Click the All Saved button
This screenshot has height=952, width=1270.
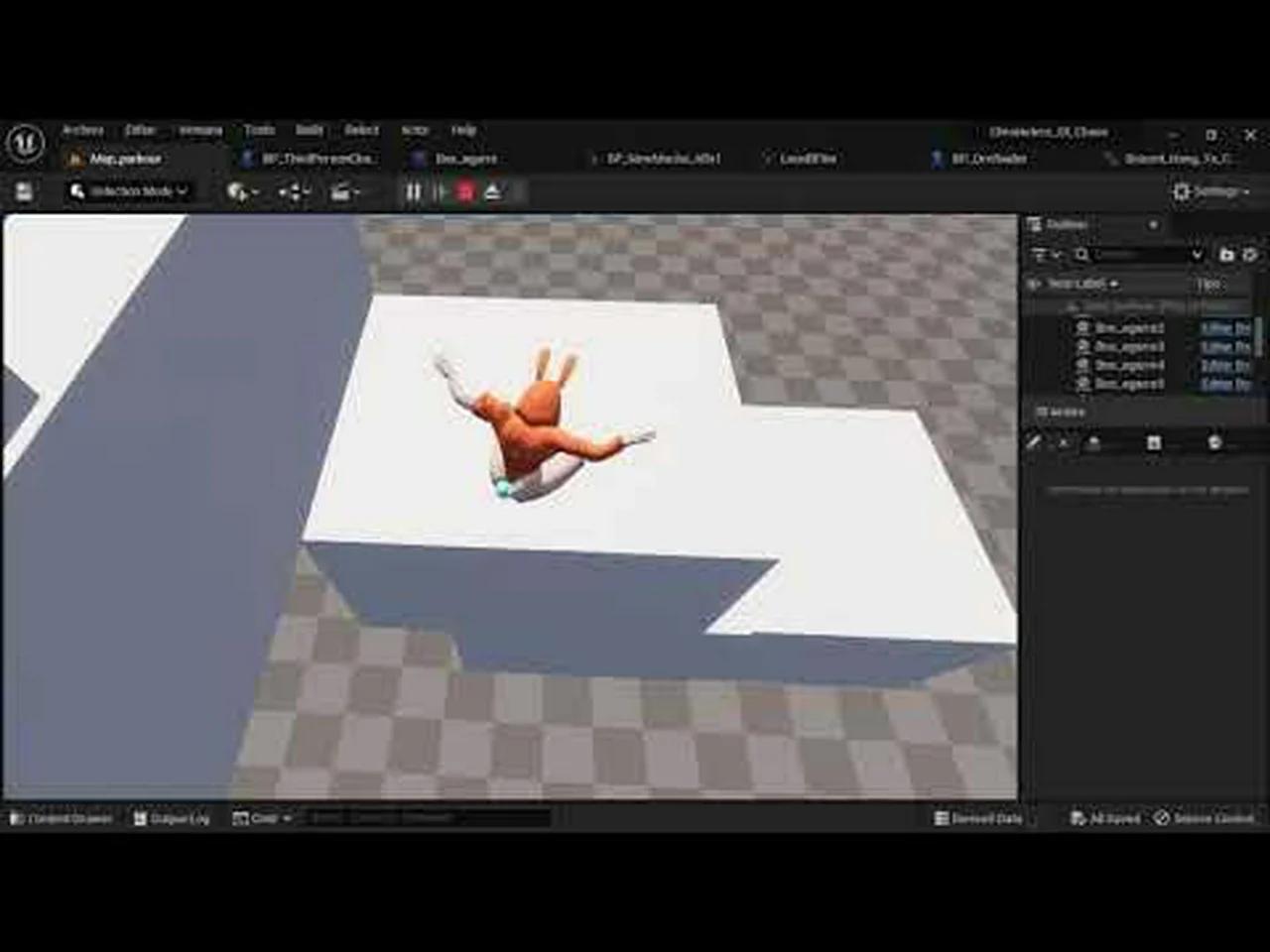tap(1104, 818)
